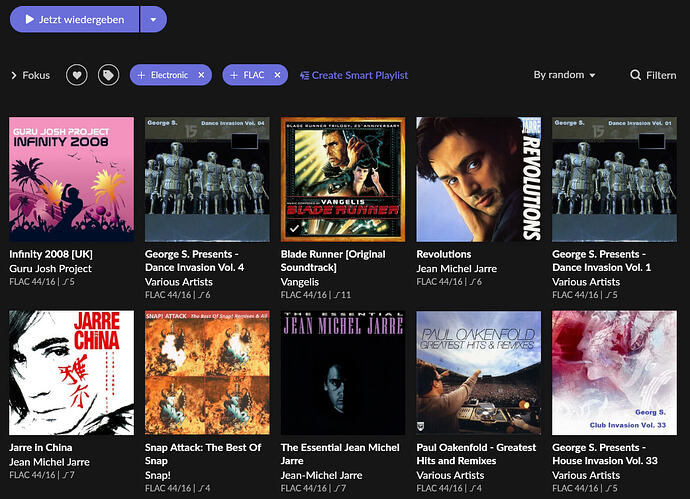
Task: Open Revolutions album cover
Action: [479, 179]
